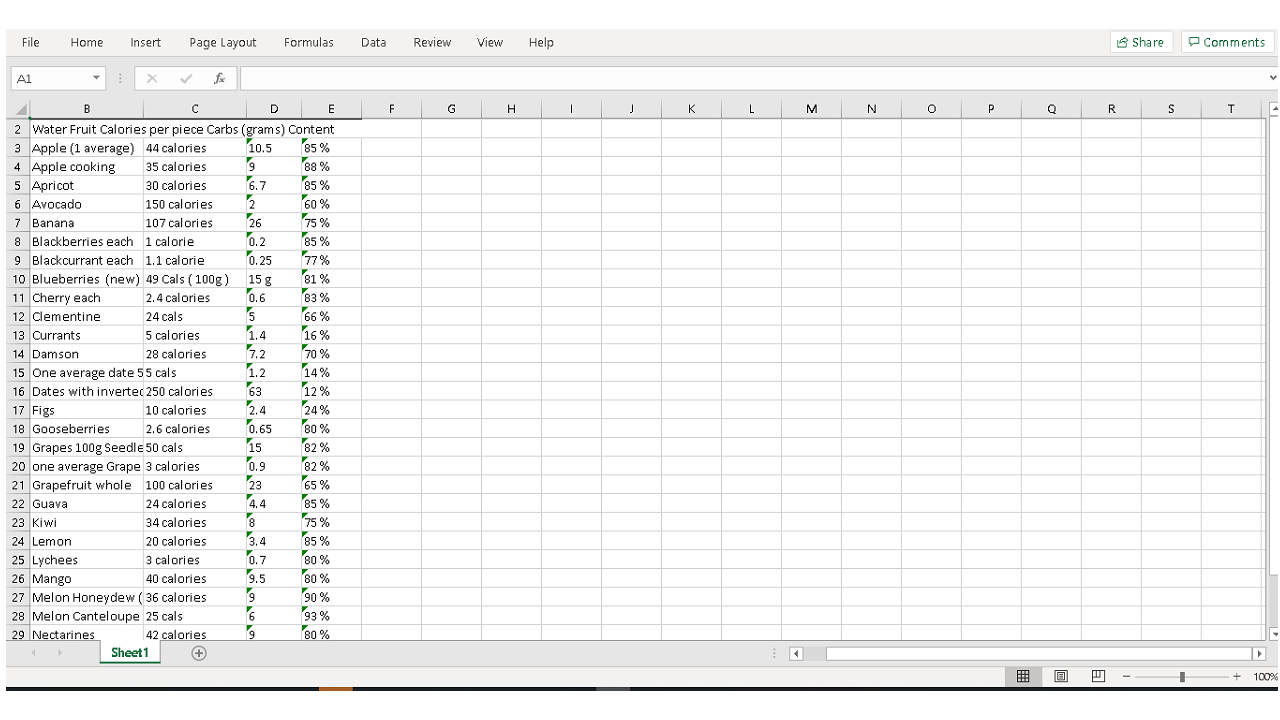The width and height of the screenshot is (1280, 720).
Task: Zoom in with the plus button
Action: 1237,677
